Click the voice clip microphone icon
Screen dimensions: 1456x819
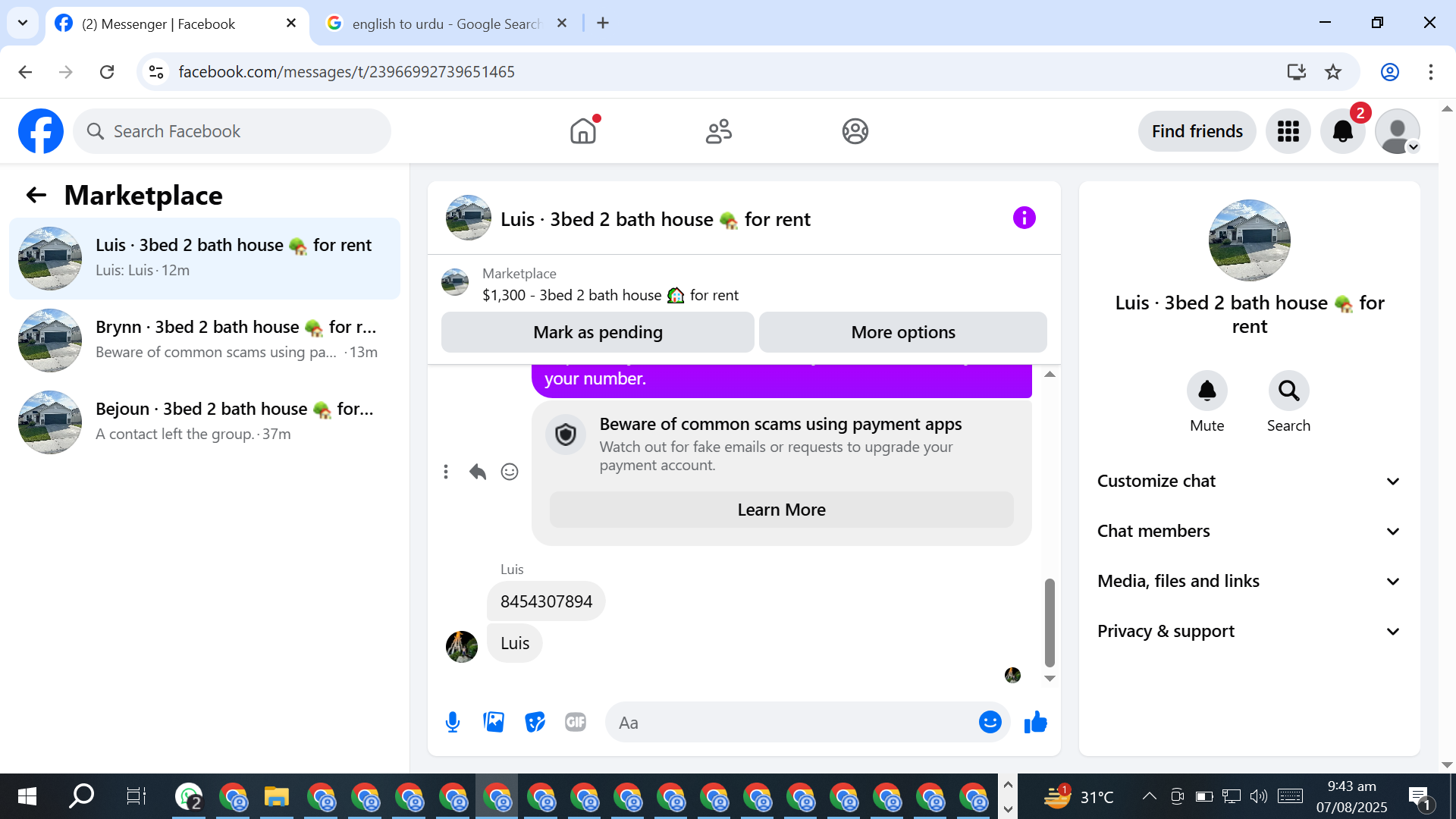click(453, 722)
